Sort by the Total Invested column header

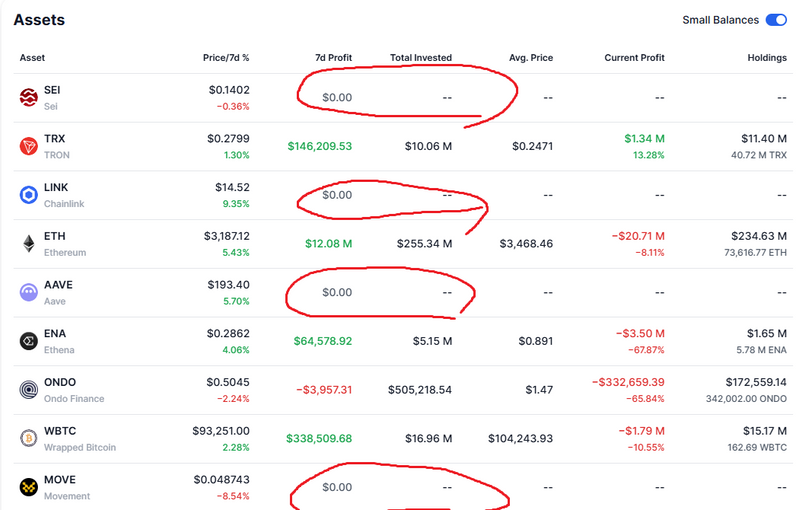coord(420,58)
